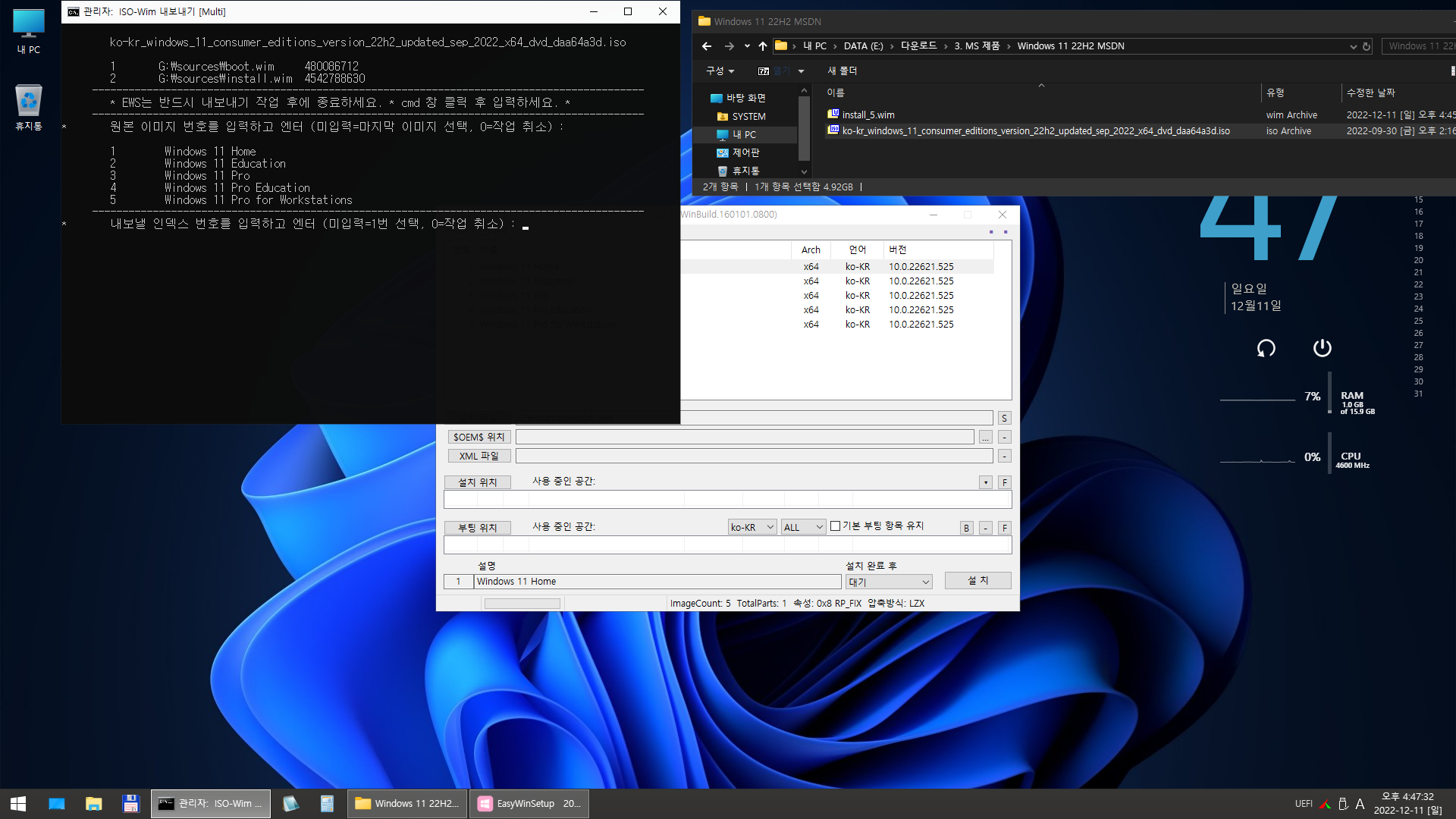Click 새 폴더 in the Explorer toolbar
The height and width of the screenshot is (819, 1456).
click(x=842, y=71)
